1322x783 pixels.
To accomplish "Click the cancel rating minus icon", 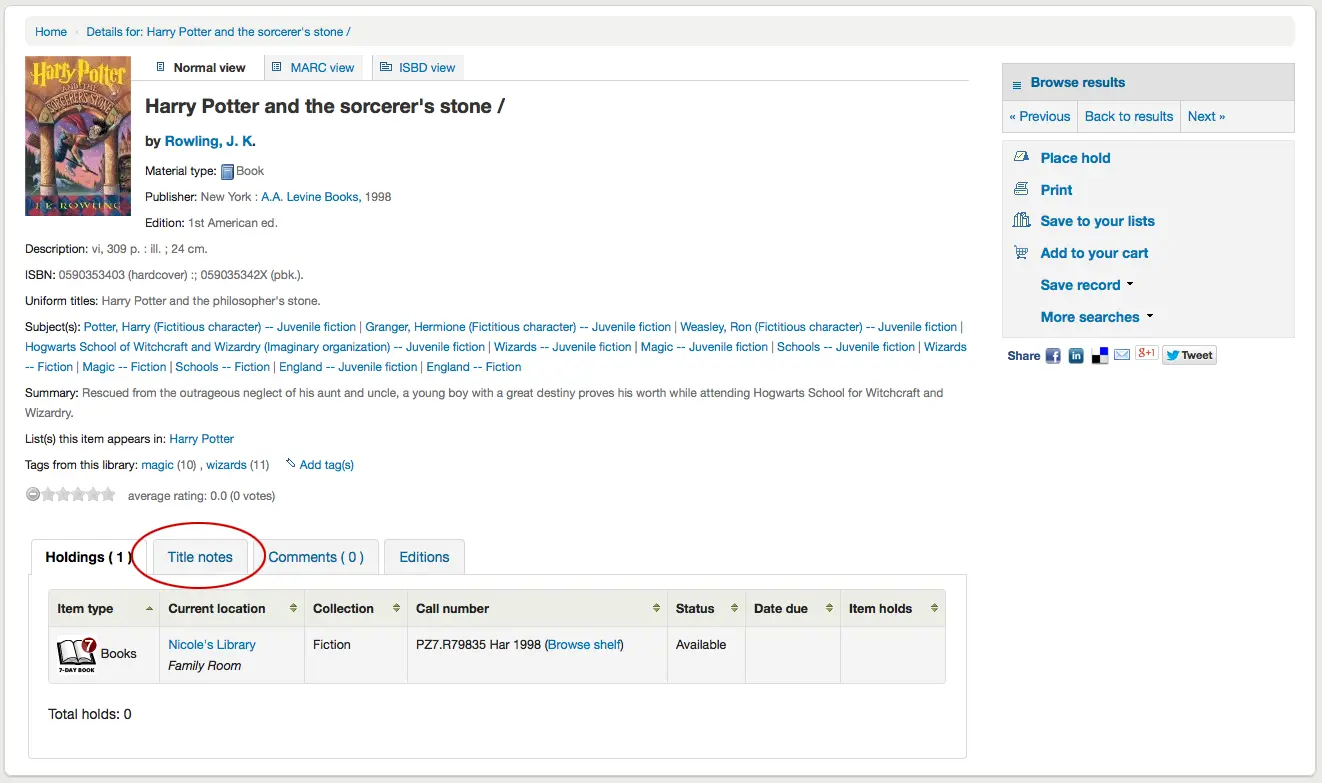I will click(33, 494).
